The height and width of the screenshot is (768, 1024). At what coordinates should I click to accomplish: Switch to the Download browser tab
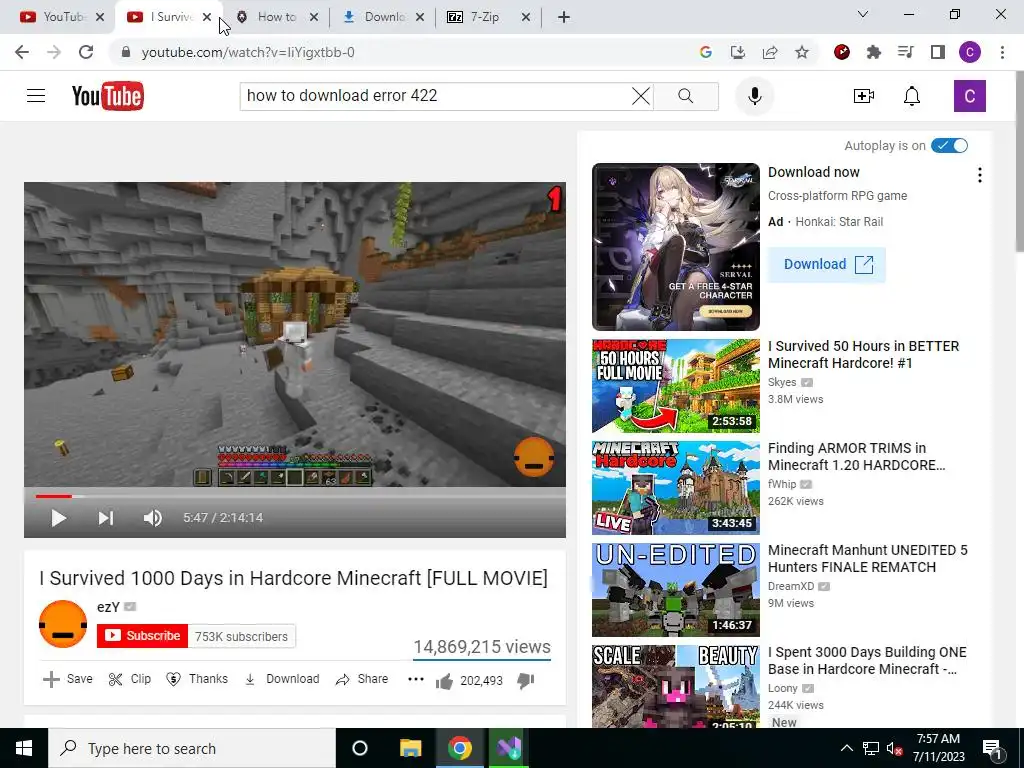click(x=384, y=17)
